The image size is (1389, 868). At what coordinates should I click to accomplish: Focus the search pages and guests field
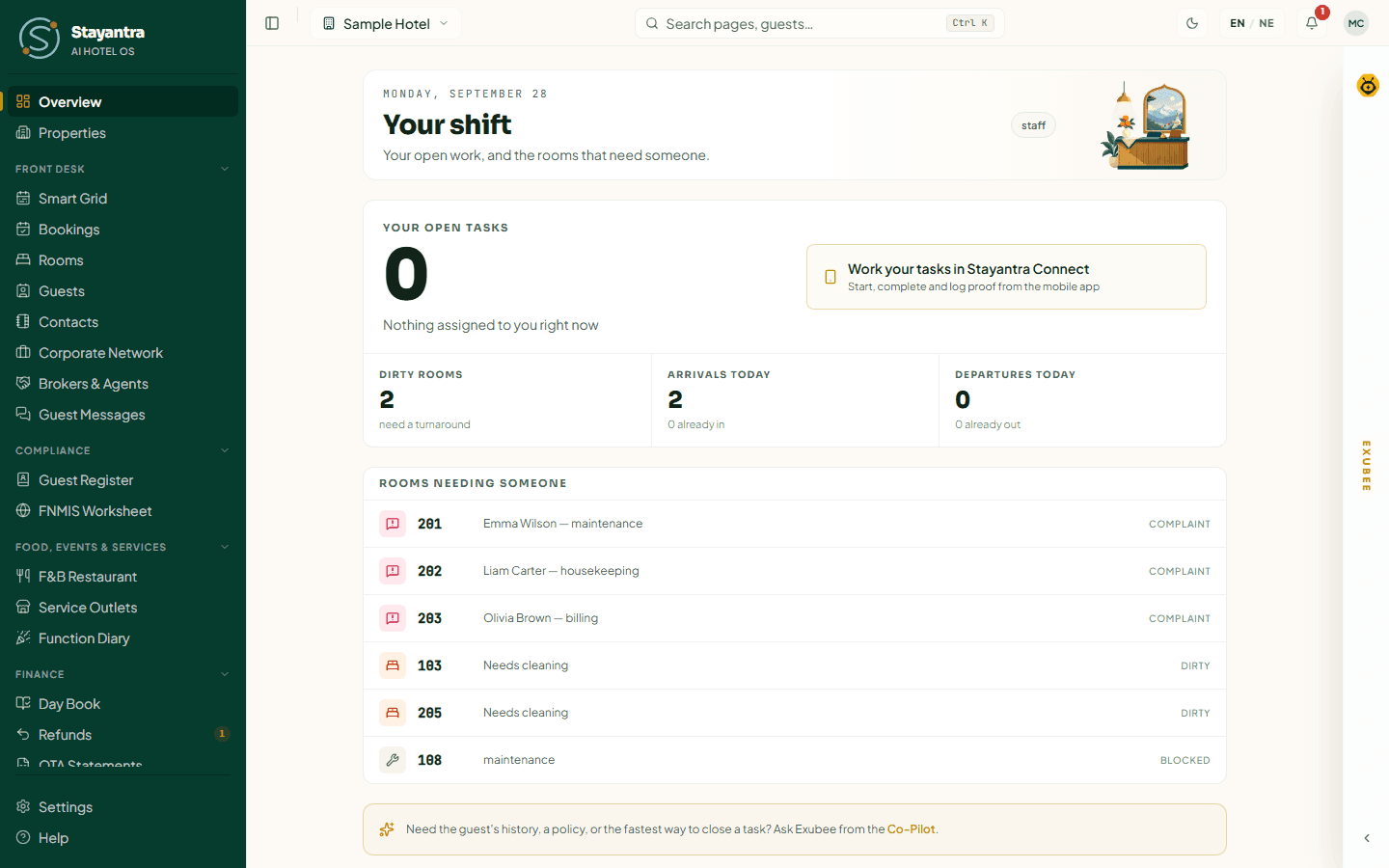[x=819, y=23]
